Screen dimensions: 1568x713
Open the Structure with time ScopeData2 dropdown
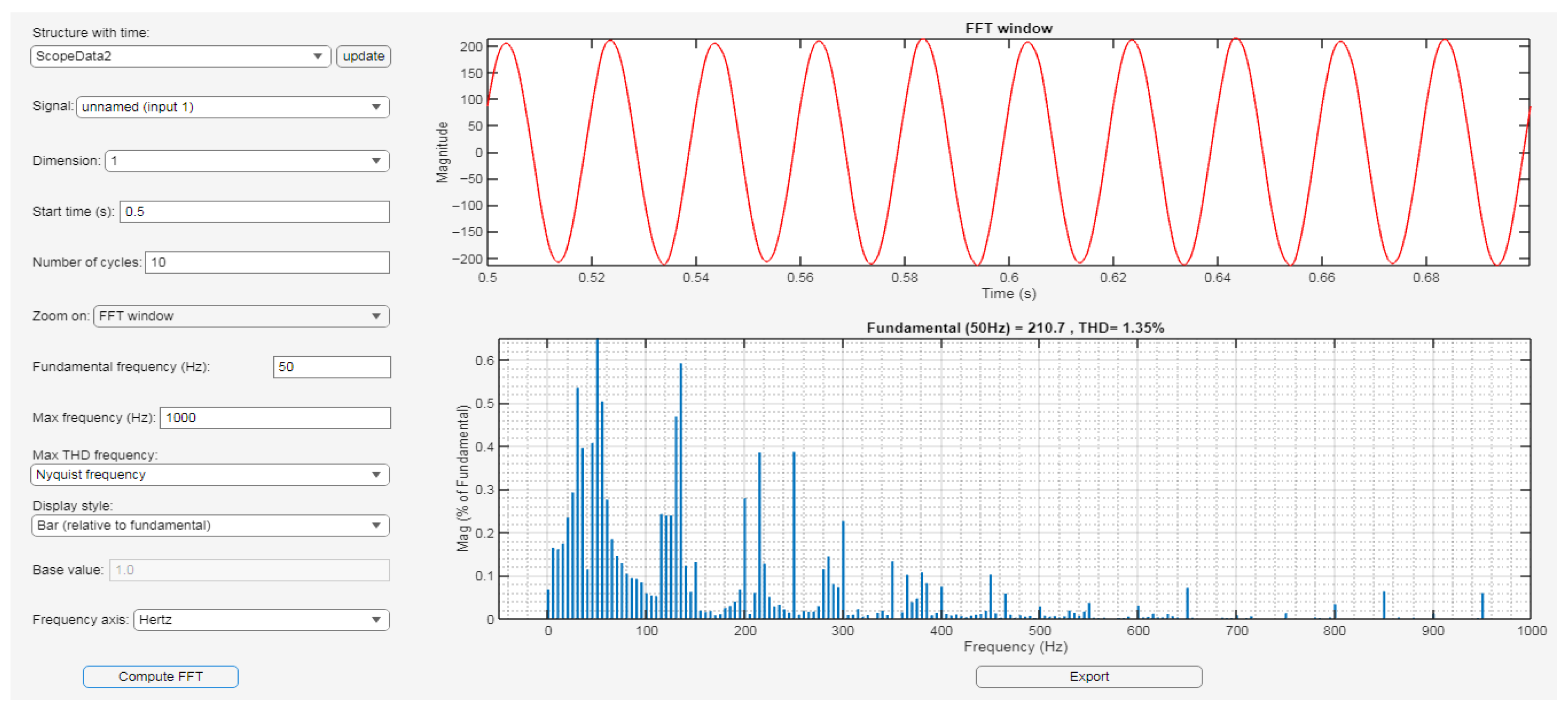click(x=180, y=56)
